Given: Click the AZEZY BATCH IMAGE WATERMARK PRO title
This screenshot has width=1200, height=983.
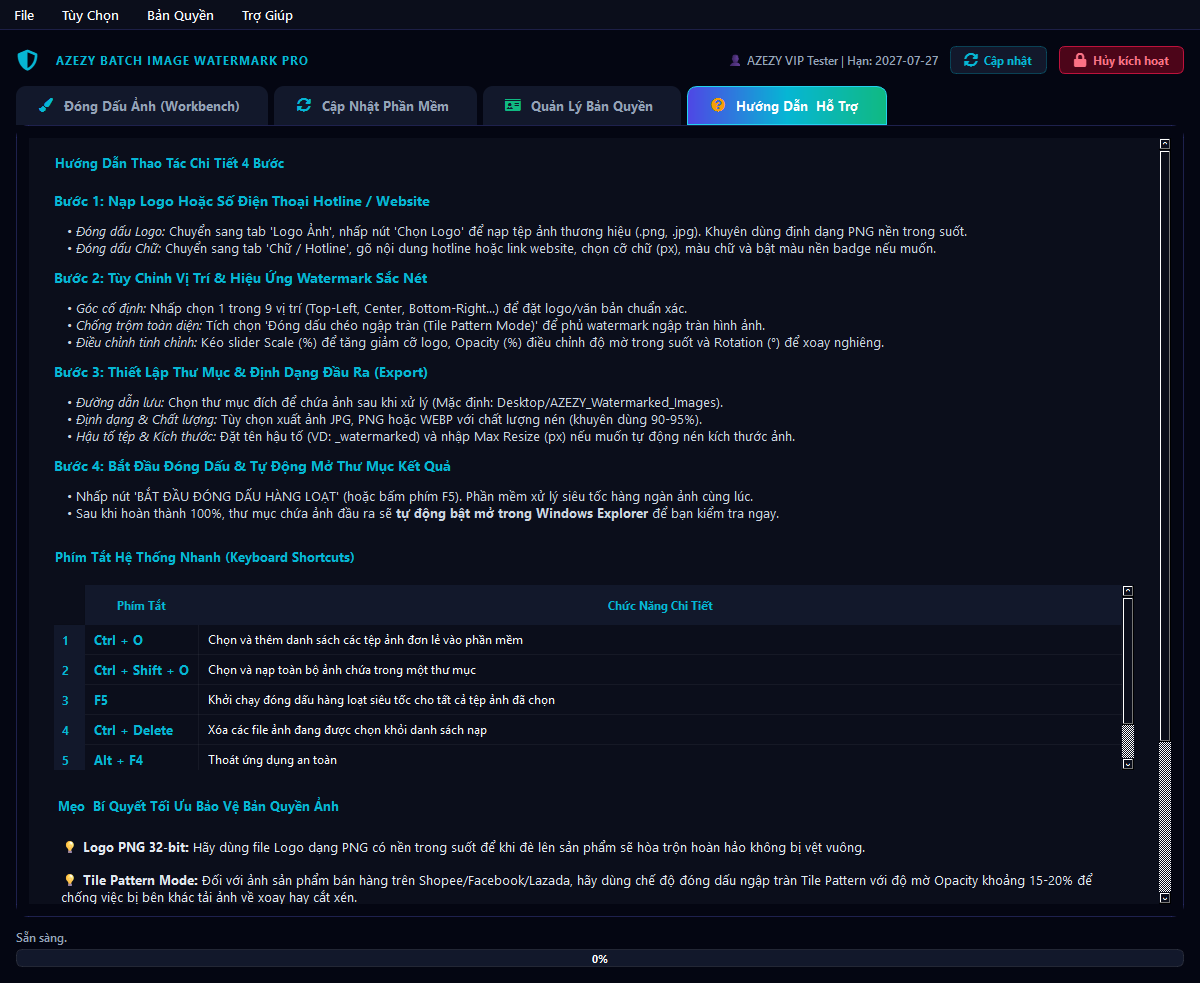Looking at the screenshot, I should (182, 61).
